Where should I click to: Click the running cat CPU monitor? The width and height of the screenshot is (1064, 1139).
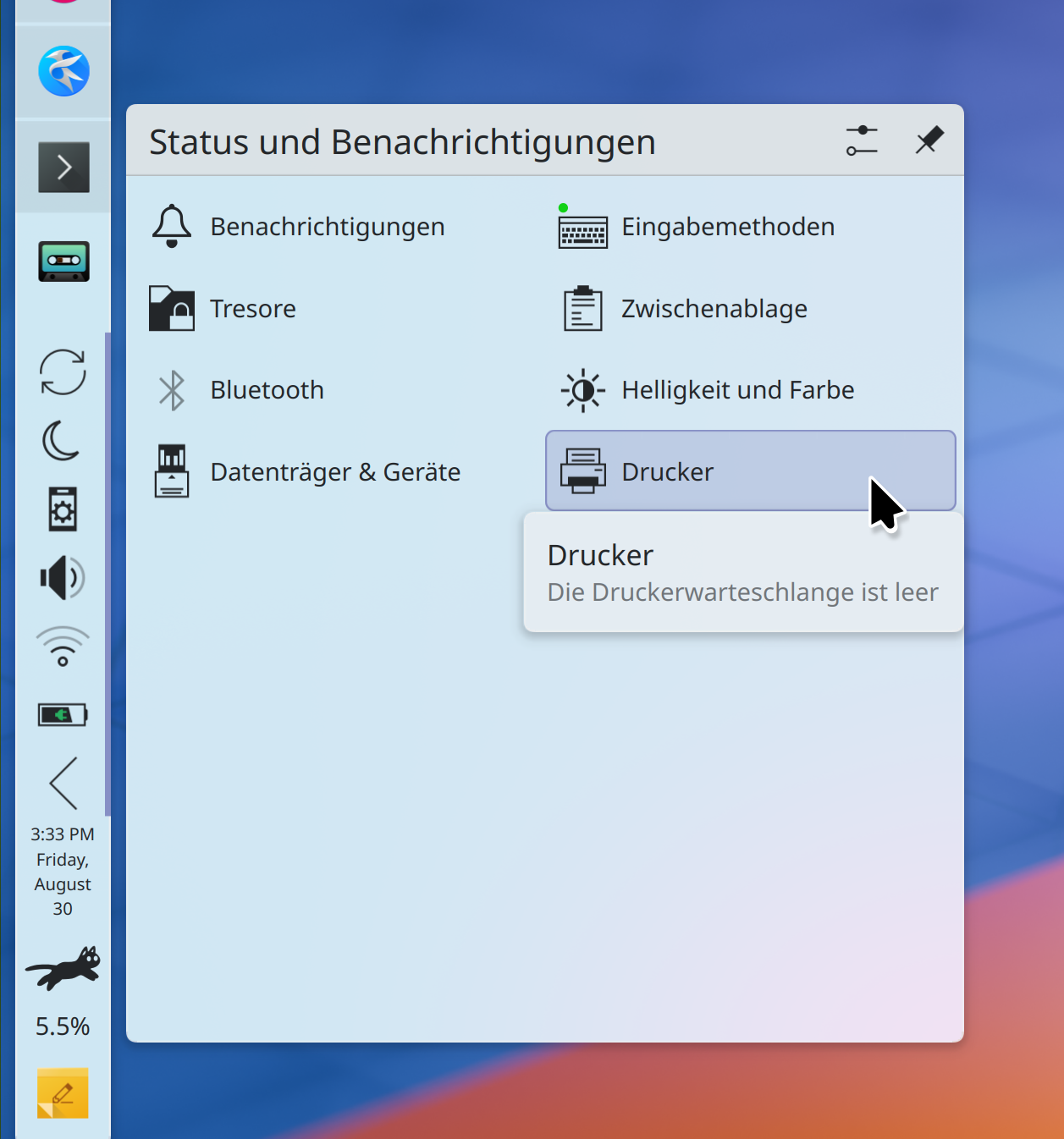(x=63, y=969)
